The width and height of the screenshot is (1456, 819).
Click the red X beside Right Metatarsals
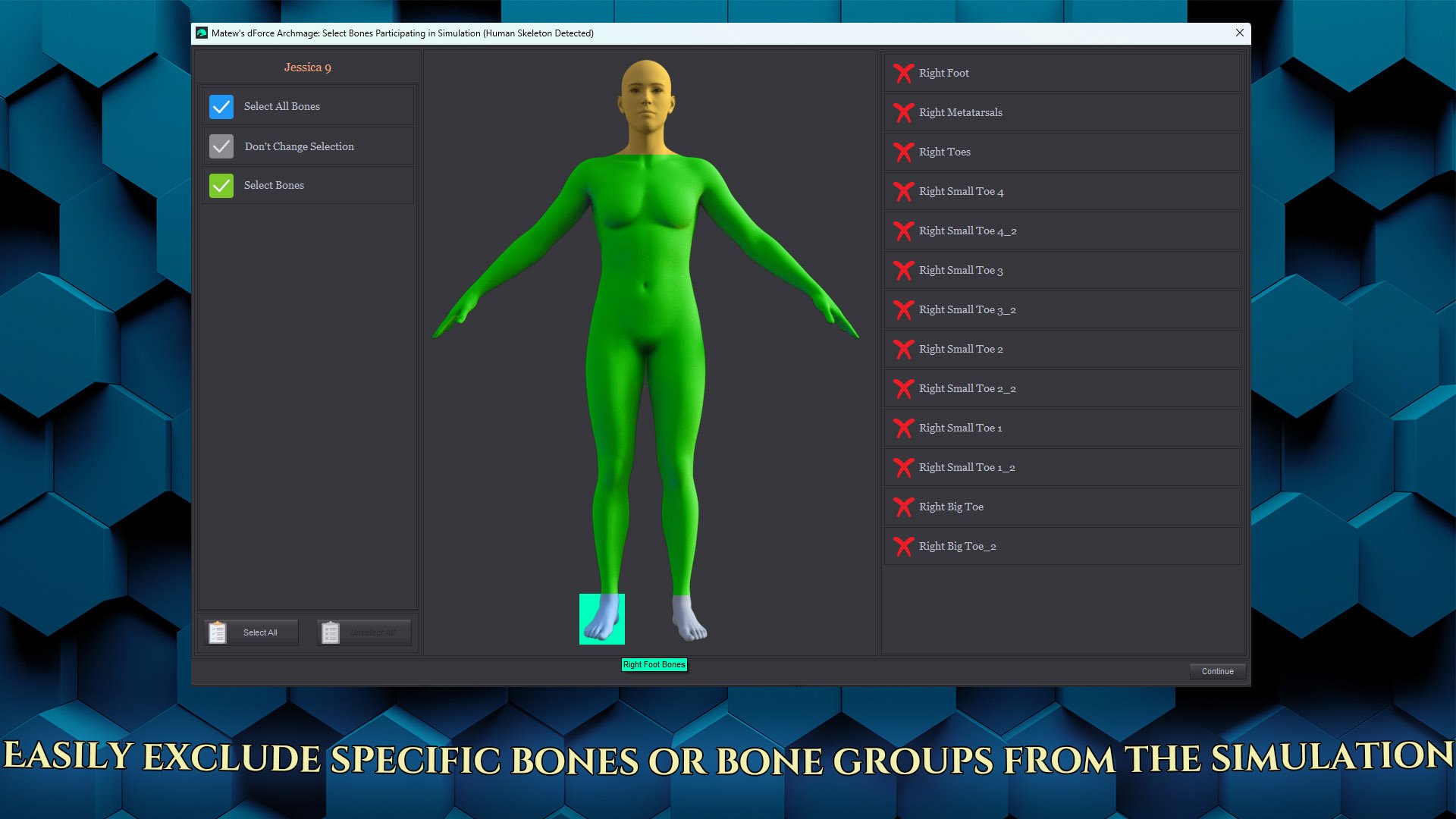click(903, 112)
